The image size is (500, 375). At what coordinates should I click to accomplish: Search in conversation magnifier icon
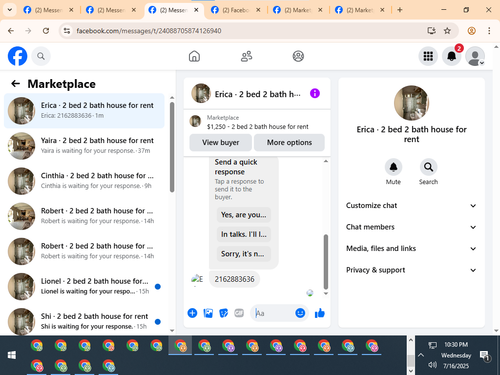(x=428, y=167)
